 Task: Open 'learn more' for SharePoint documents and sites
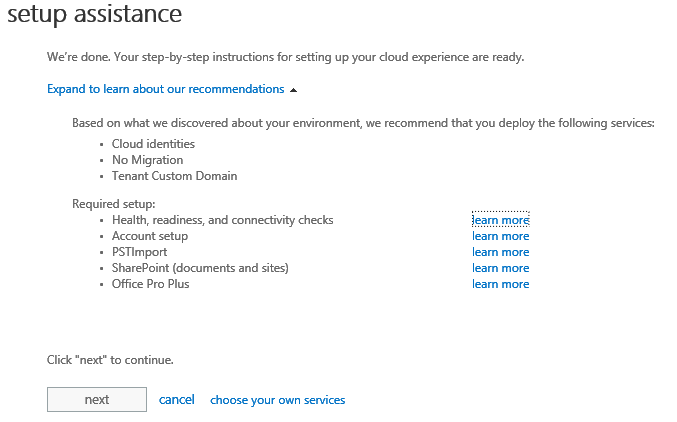(x=500, y=268)
